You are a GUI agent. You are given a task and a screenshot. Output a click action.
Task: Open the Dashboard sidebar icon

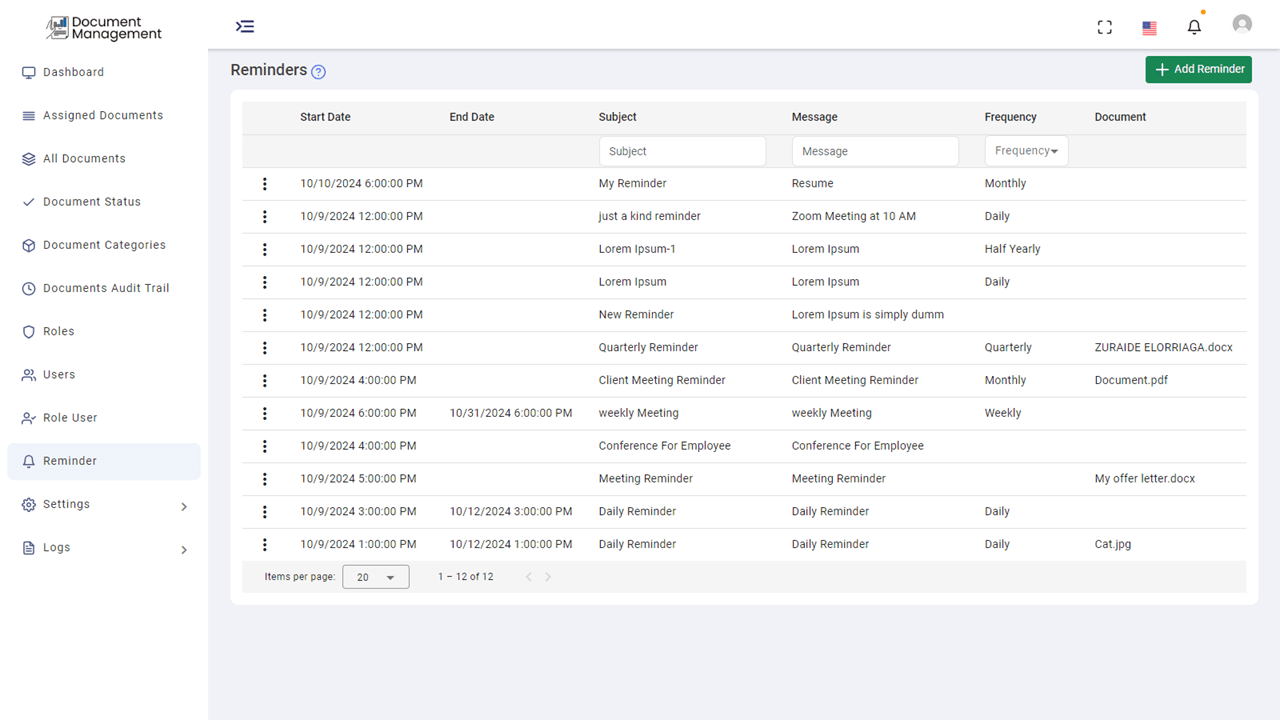pyautogui.click(x=27, y=72)
